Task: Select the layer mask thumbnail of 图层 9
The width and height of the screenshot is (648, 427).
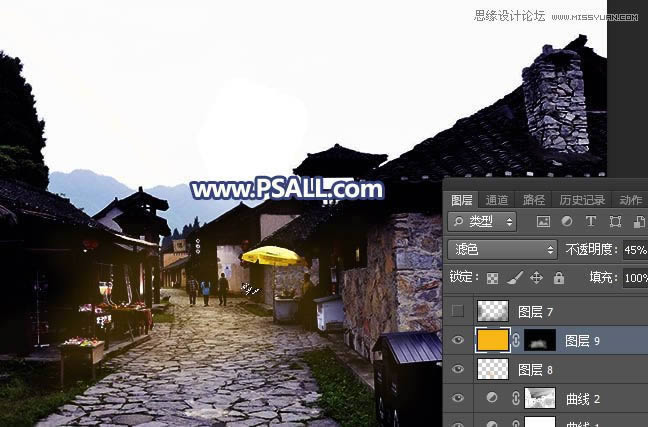Action: pos(539,340)
